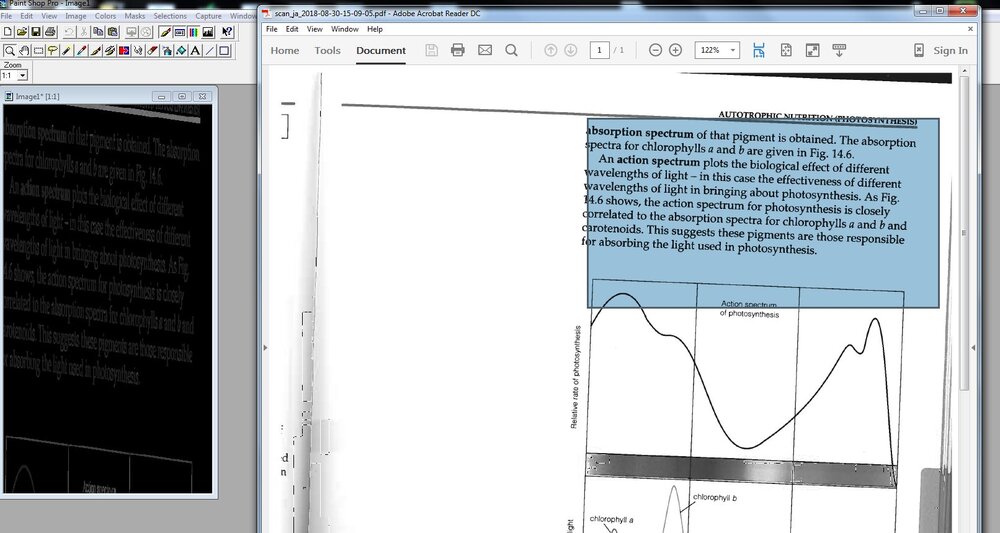
Task: Select the Magic Wand tool
Action: [x=66, y=50]
